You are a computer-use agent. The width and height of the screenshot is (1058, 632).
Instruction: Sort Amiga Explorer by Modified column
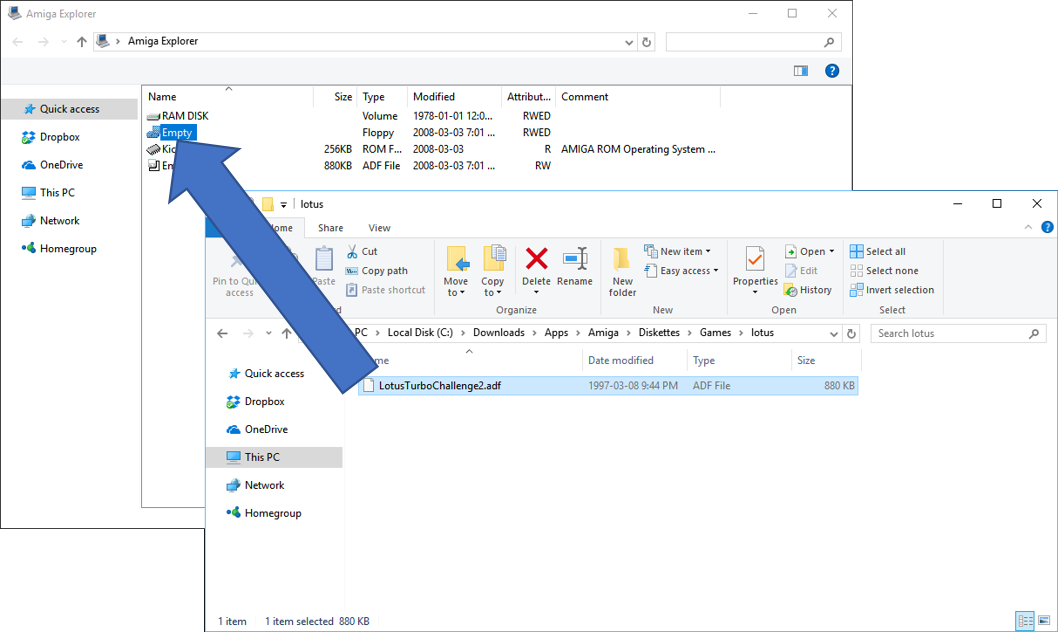pyautogui.click(x=434, y=97)
